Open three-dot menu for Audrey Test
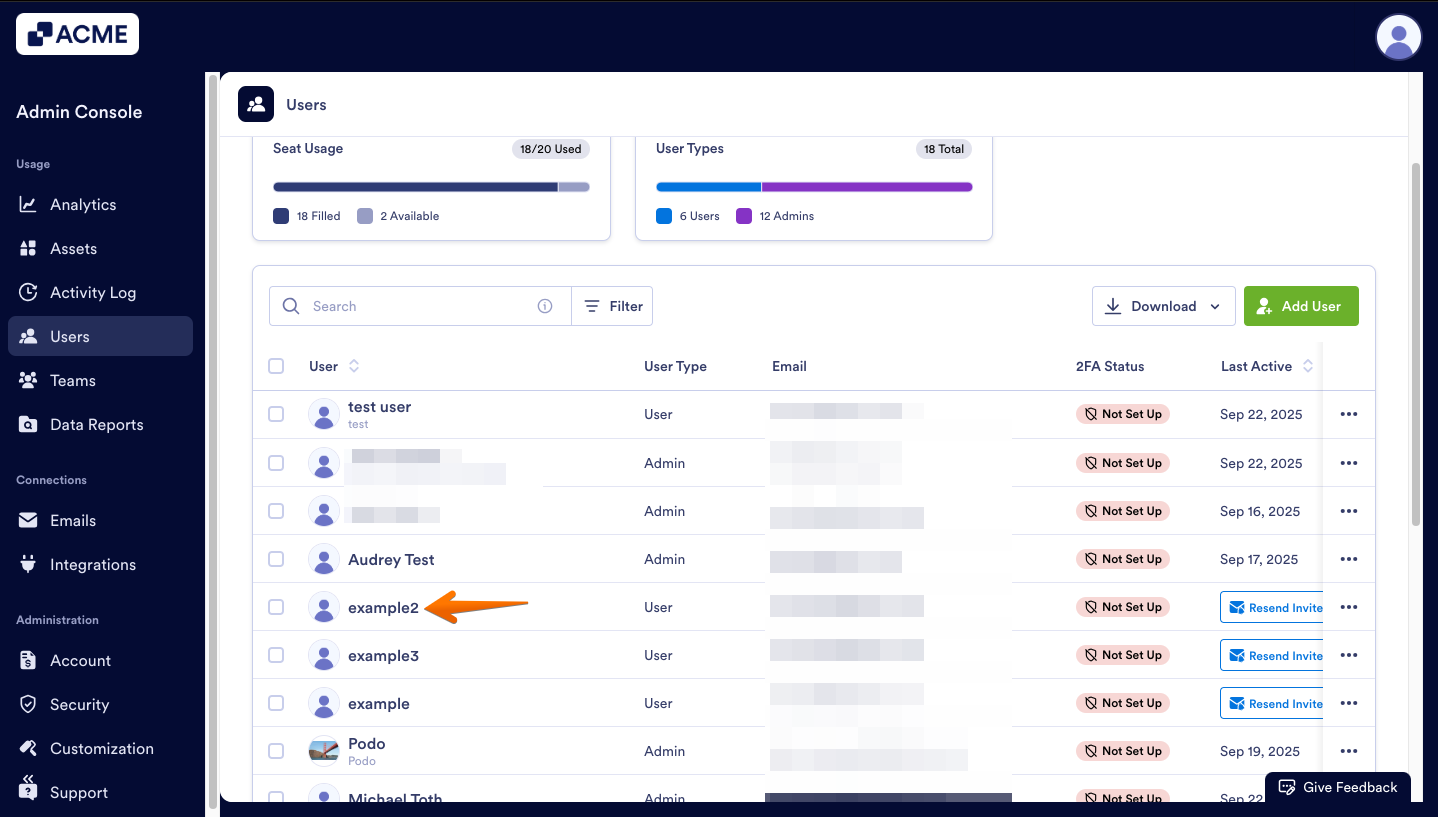The width and height of the screenshot is (1438, 817). point(1348,559)
